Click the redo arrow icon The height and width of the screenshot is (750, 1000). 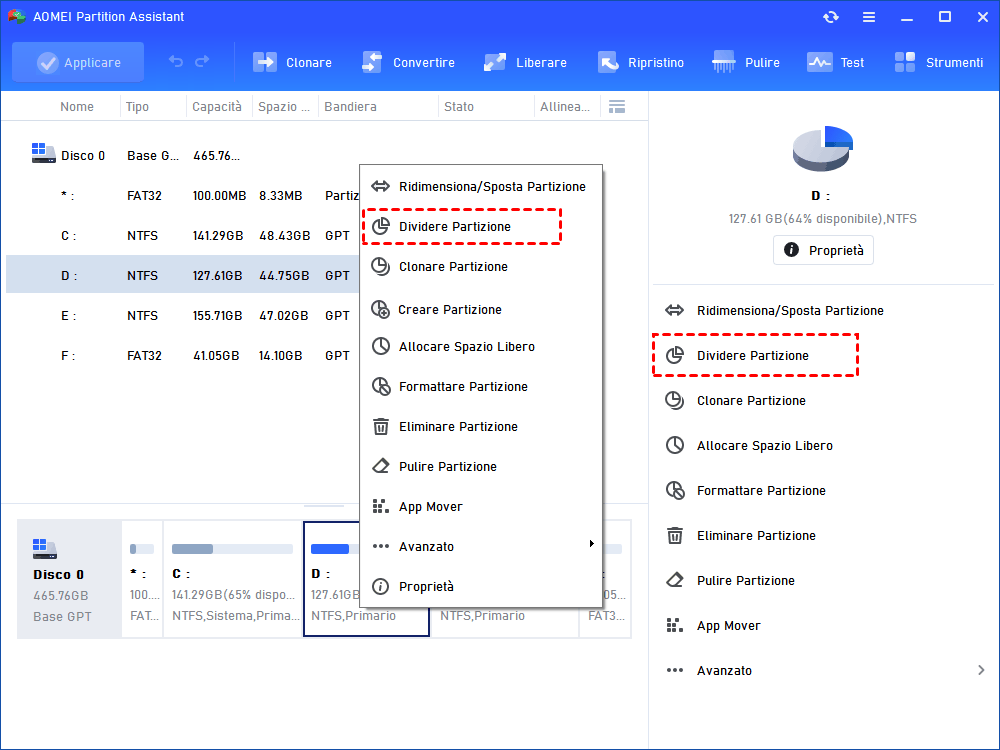(202, 62)
